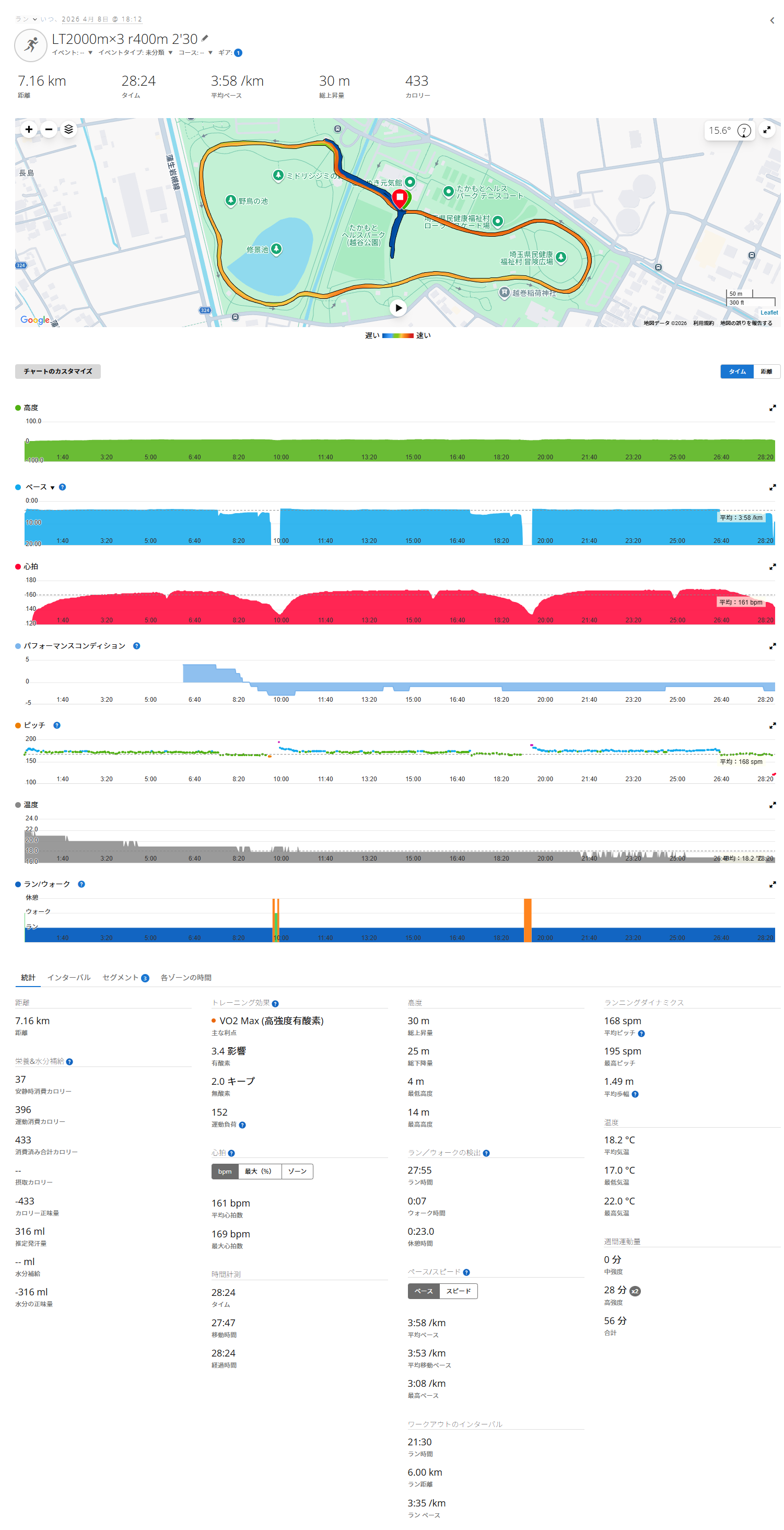Open the map layers selector
The height and width of the screenshot is (1530, 784).
(x=69, y=130)
